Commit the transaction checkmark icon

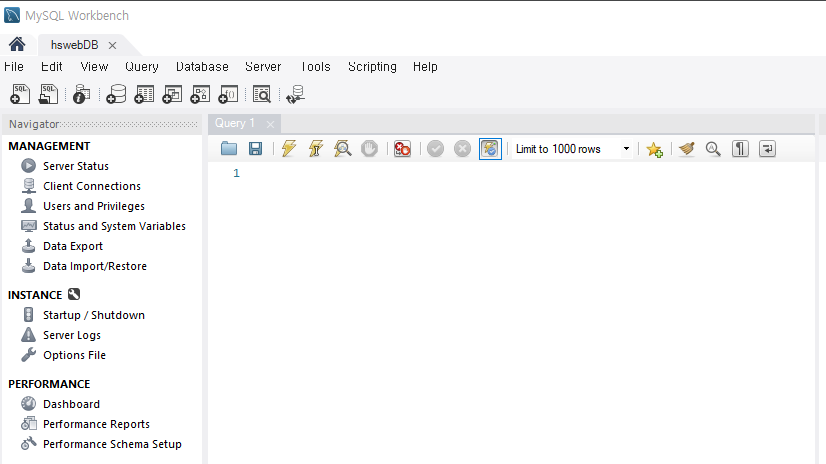435,149
